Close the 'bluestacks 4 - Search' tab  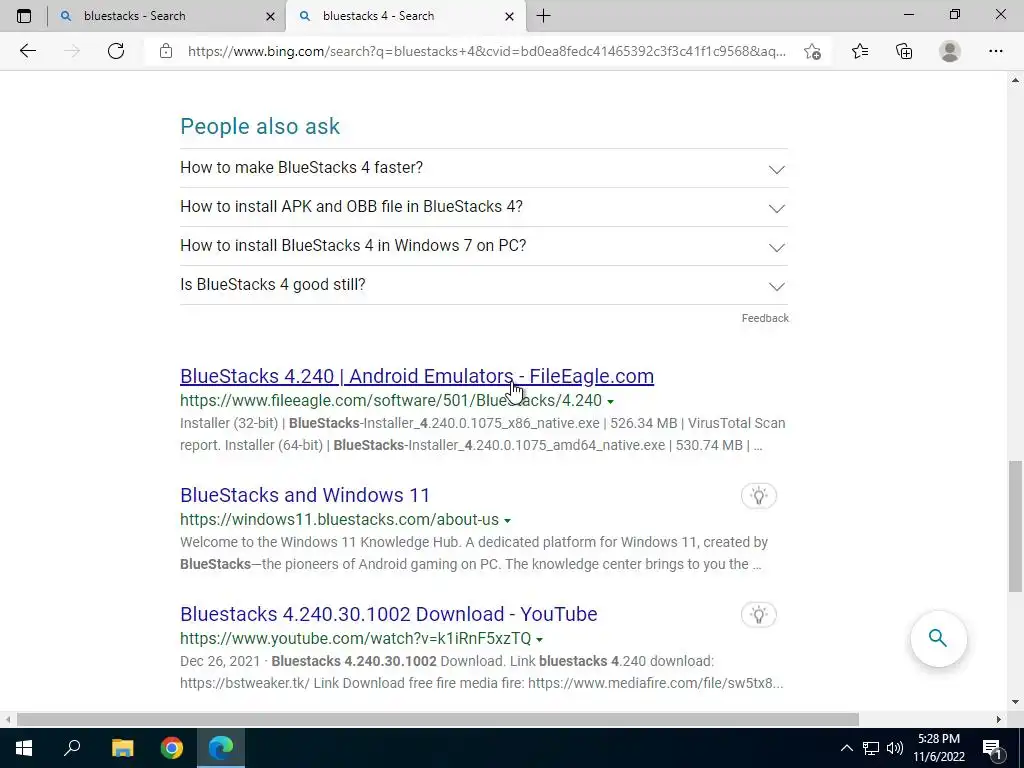[509, 16]
